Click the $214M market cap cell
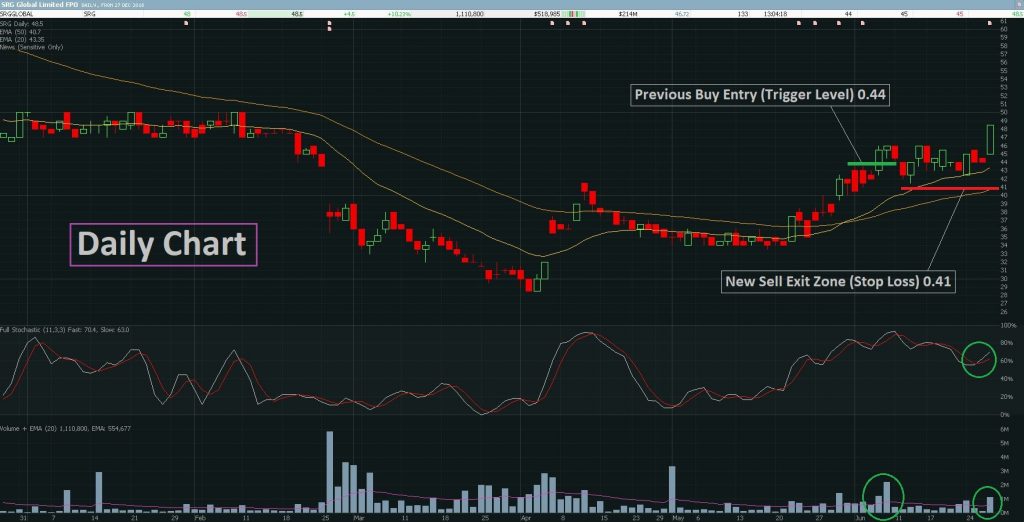The width and height of the screenshot is (1024, 522). (x=627, y=13)
